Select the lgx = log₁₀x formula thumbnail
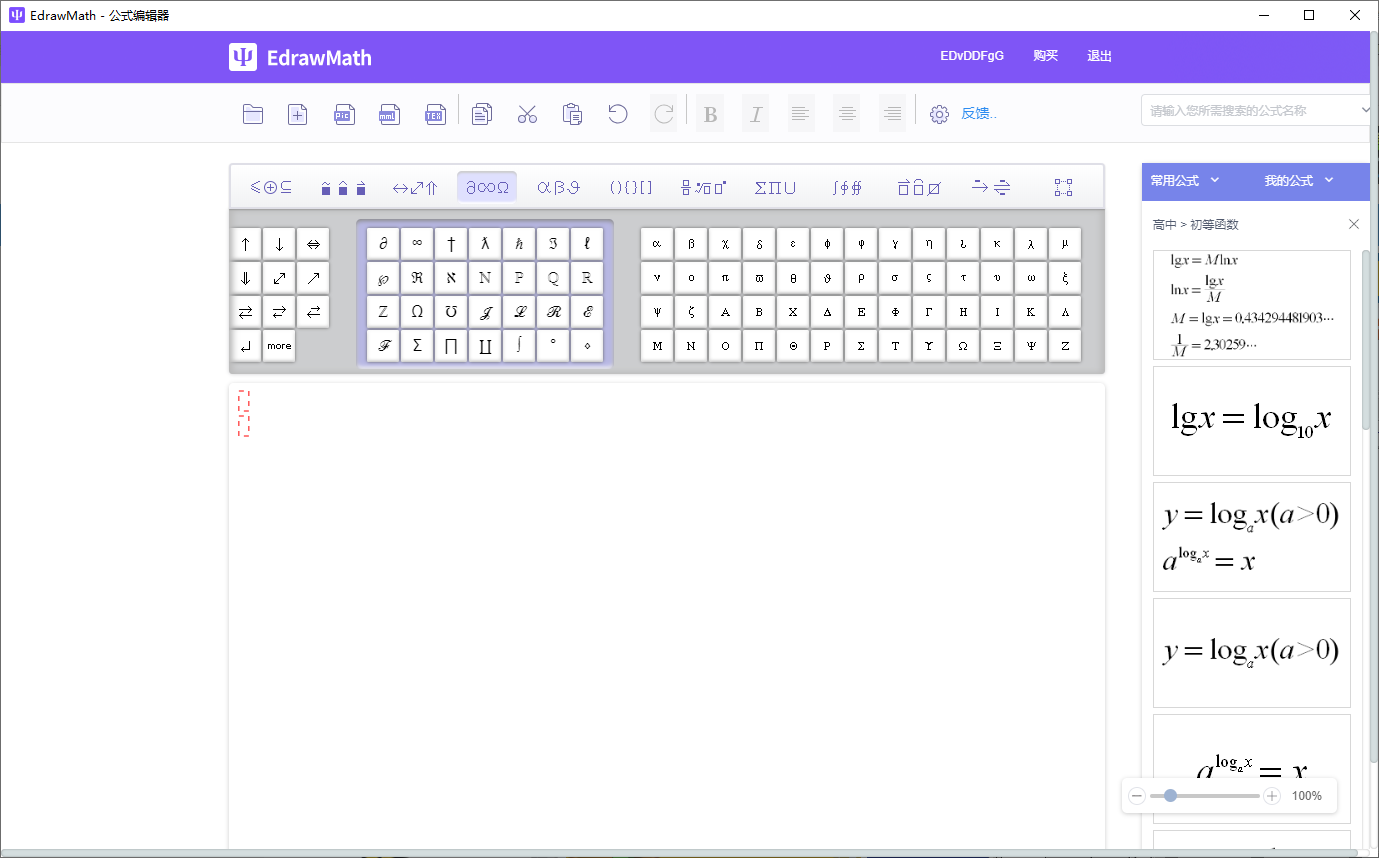This screenshot has width=1379, height=858. coord(1252,421)
